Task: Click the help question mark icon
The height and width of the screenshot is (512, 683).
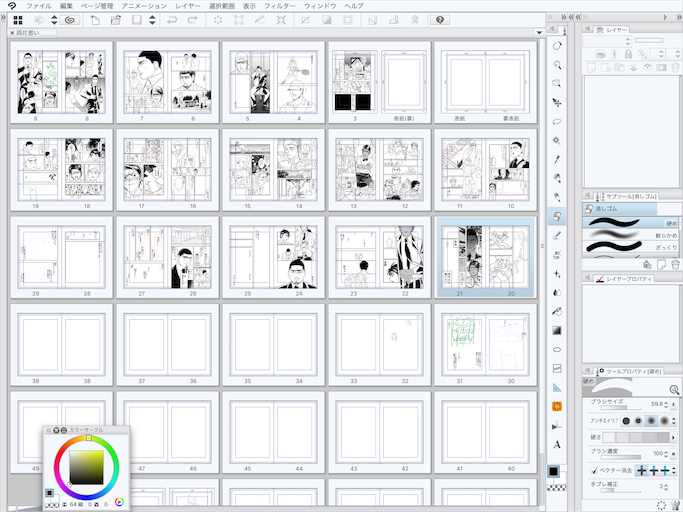Action: click(440, 20)
